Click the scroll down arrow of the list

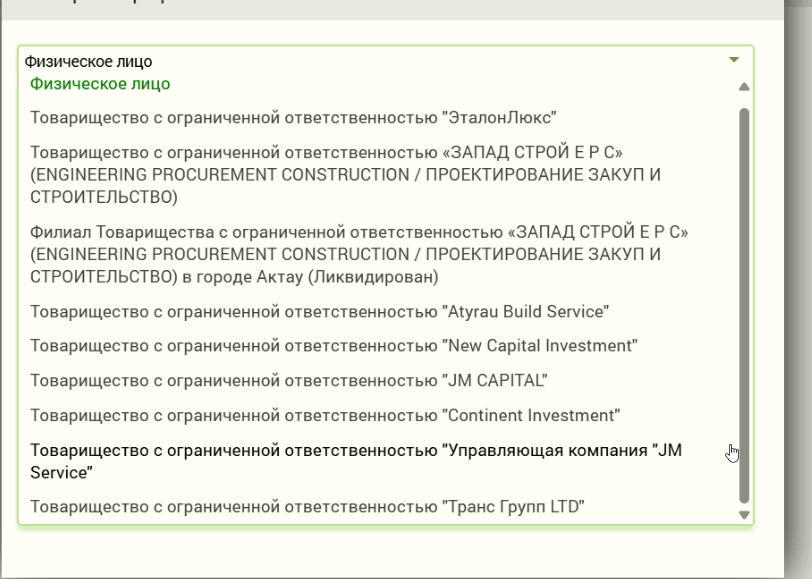[x=744, y=515]
